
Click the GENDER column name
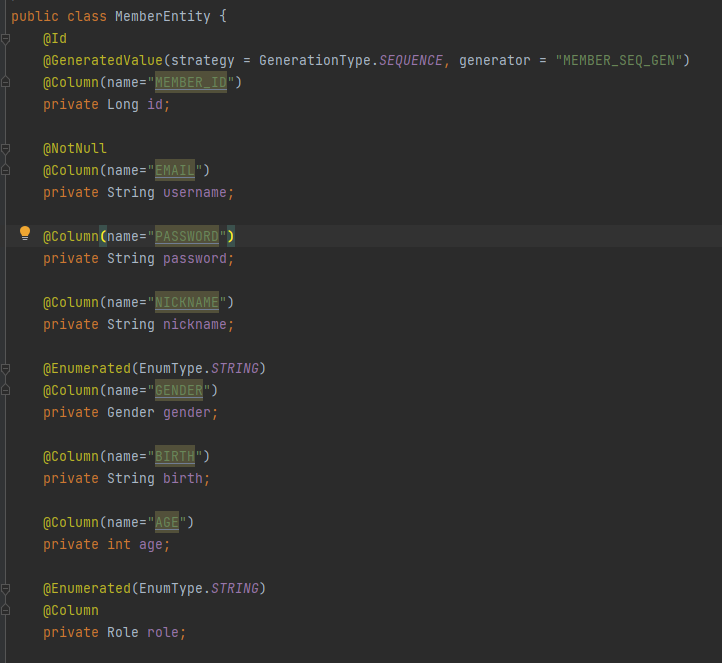[x=179, y=390]
